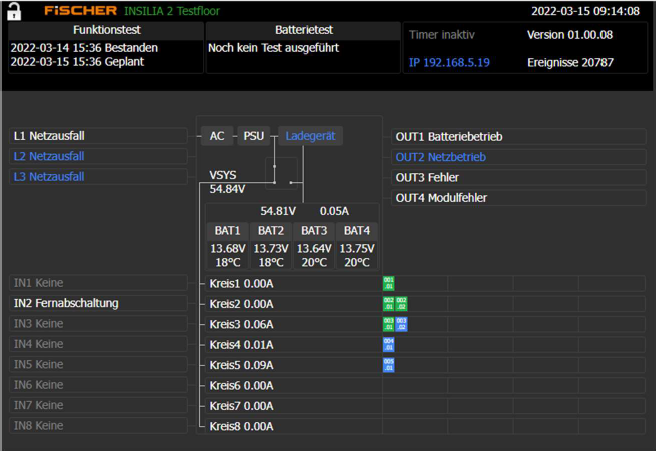The width and height of the screenshot is (656, 451).
Task: Click the PSU block
Action: coord(254,136)
